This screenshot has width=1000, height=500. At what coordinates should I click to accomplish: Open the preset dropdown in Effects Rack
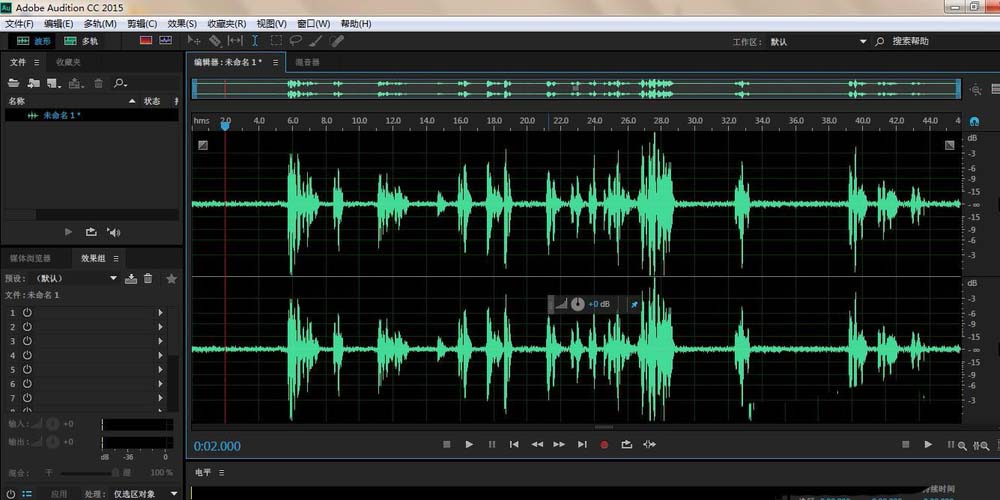113,278
